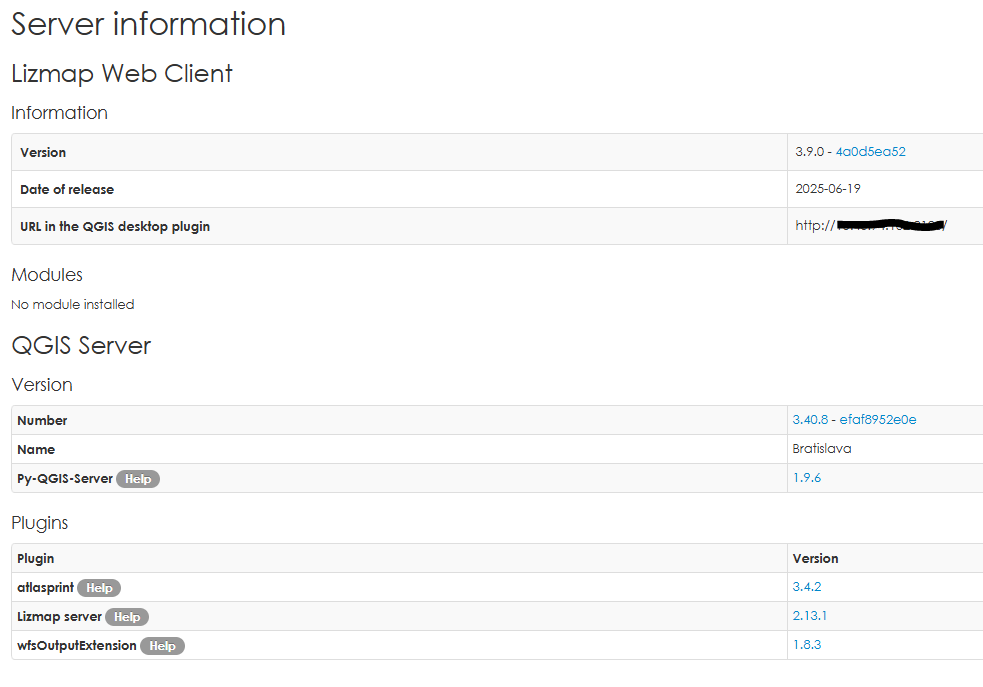Open the 4a0d5ea52 commit link
The image size is (983, 687).
point(870,152)
